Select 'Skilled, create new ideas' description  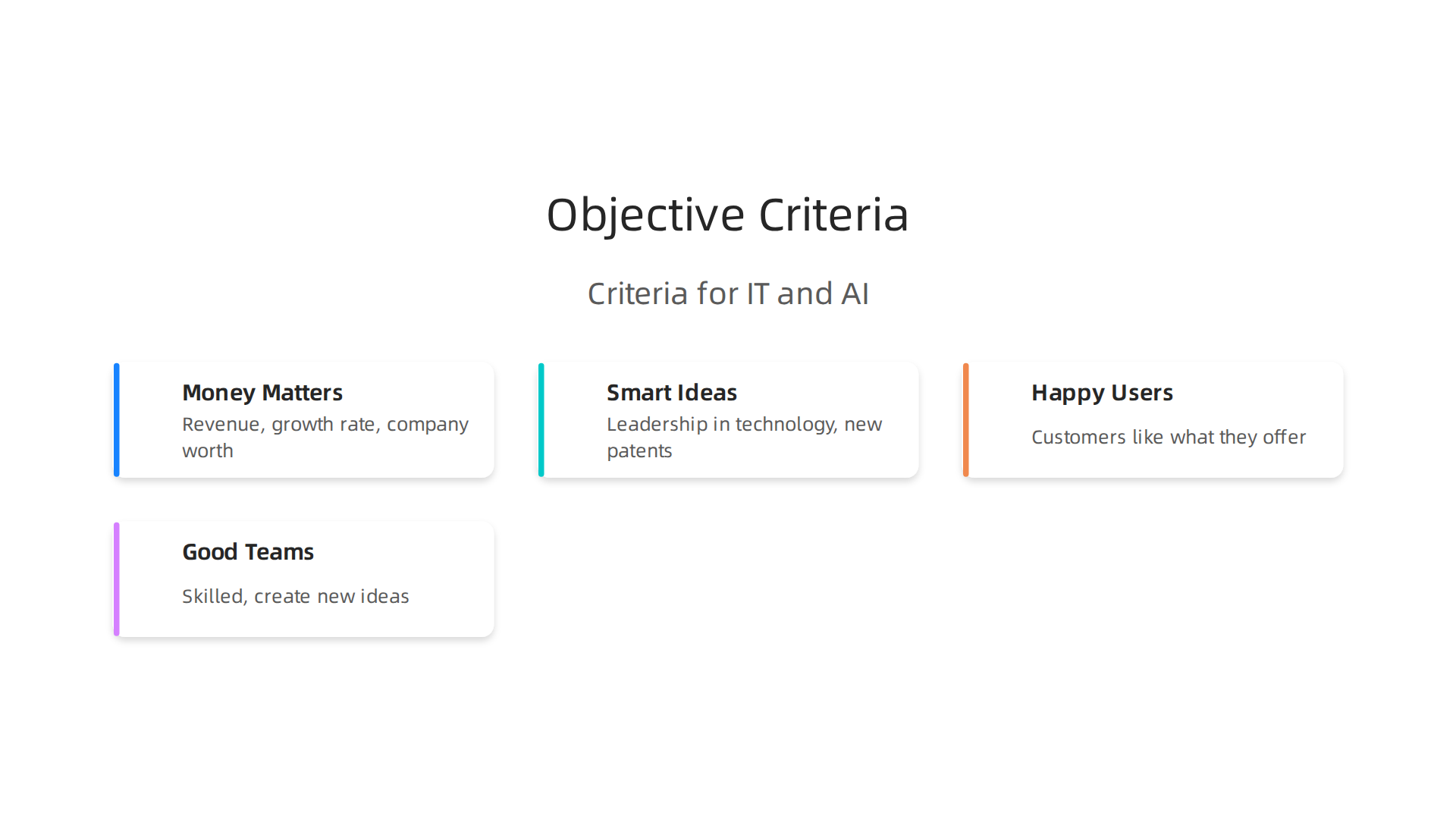(x=296, y=596)
